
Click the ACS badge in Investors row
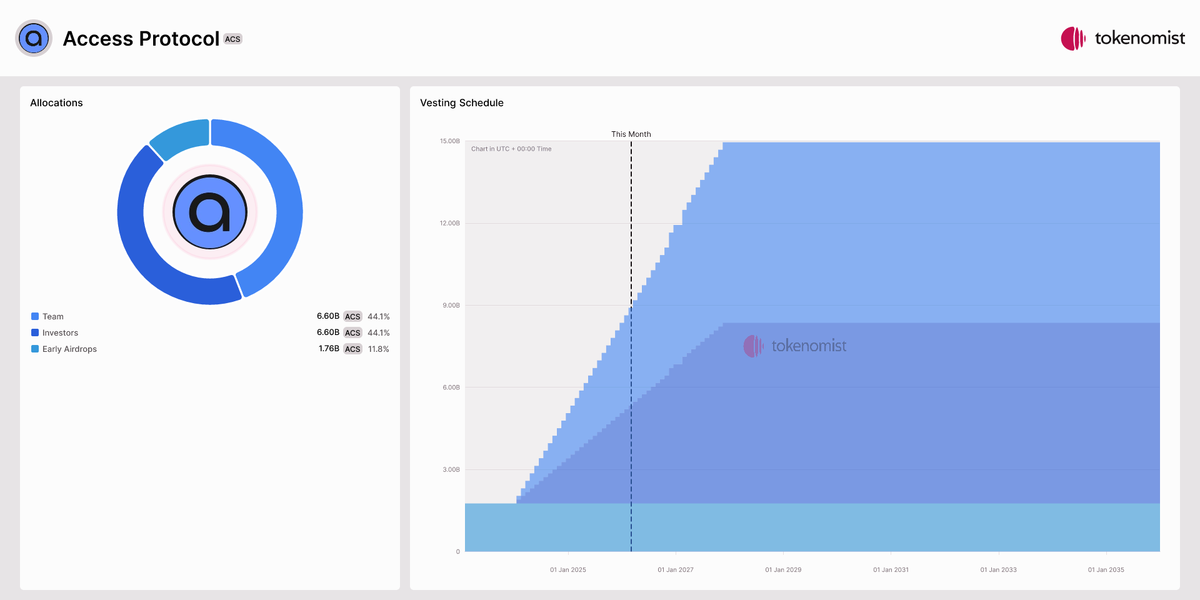pyautogui.click(x=352, y=333)
